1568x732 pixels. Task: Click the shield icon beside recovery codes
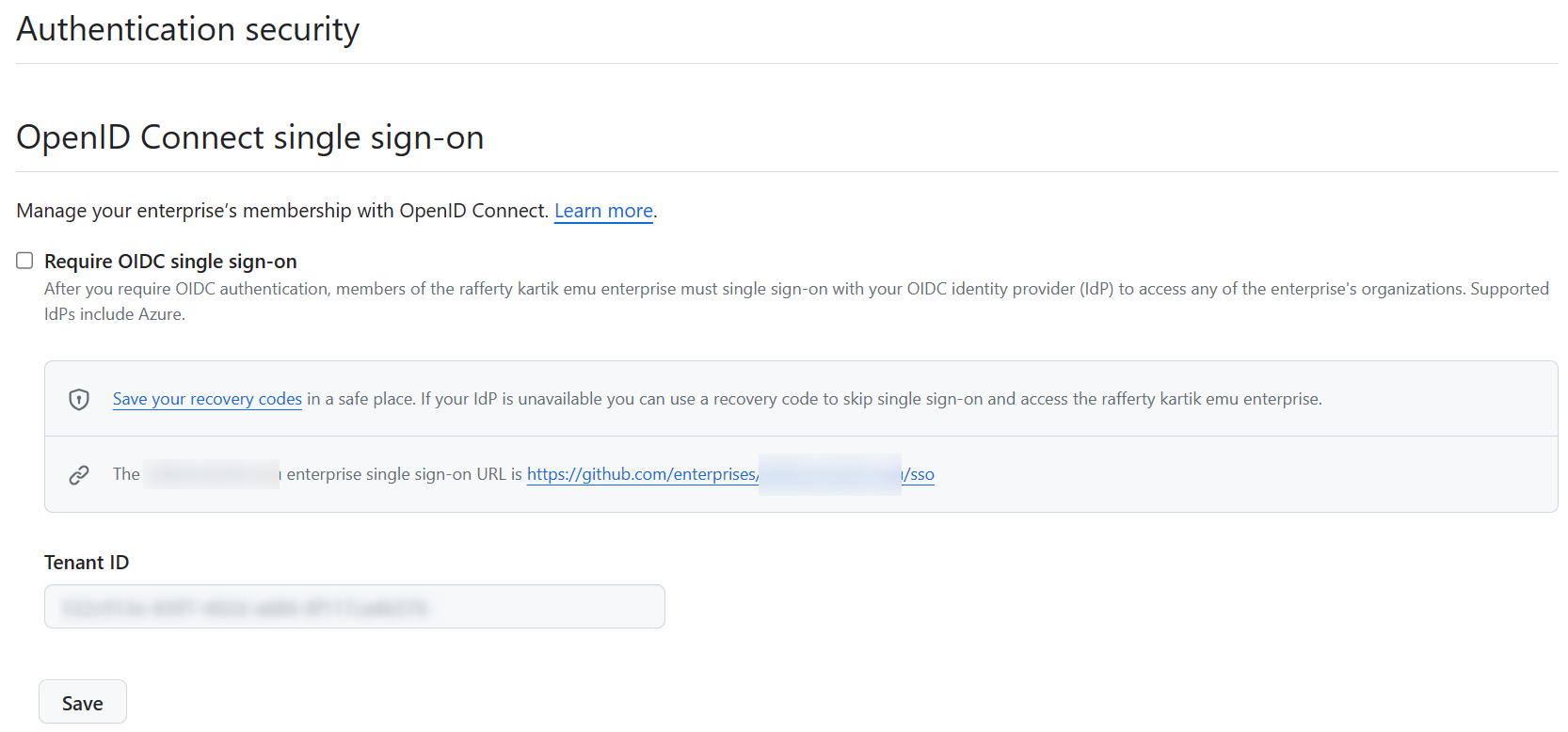coord(79,400)
